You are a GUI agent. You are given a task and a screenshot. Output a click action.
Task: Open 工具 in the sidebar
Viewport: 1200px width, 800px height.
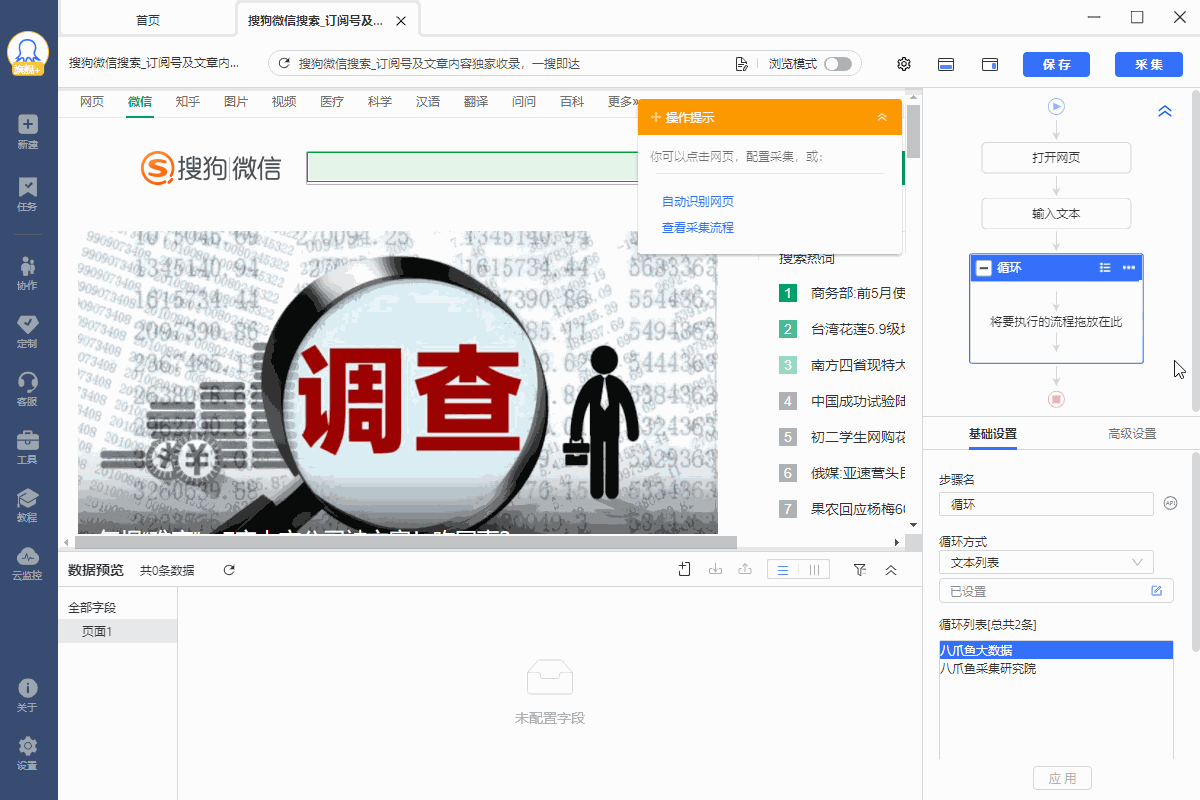pos(28,446)
